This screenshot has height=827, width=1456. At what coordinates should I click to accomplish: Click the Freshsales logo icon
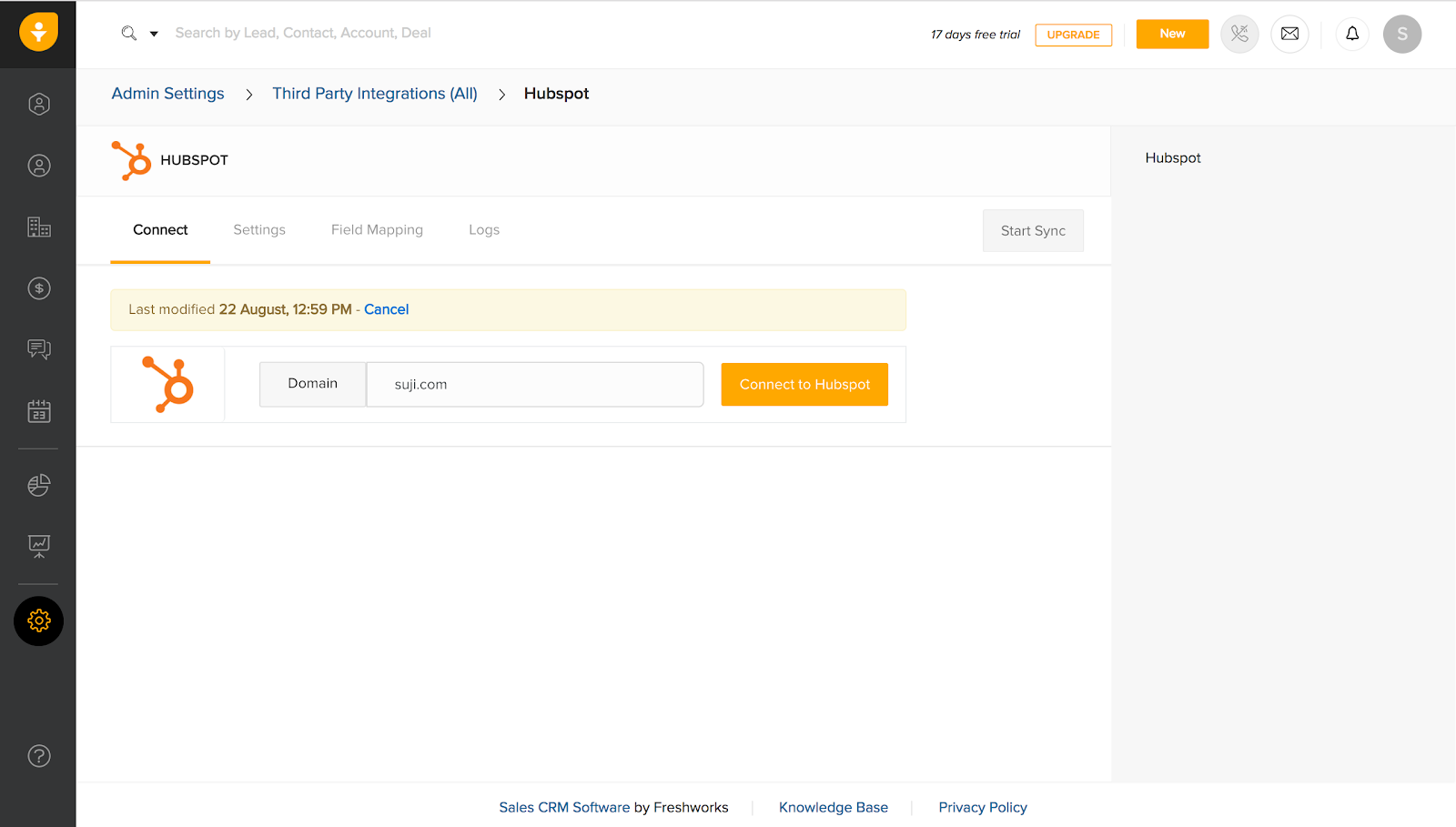tap(38, 33)
